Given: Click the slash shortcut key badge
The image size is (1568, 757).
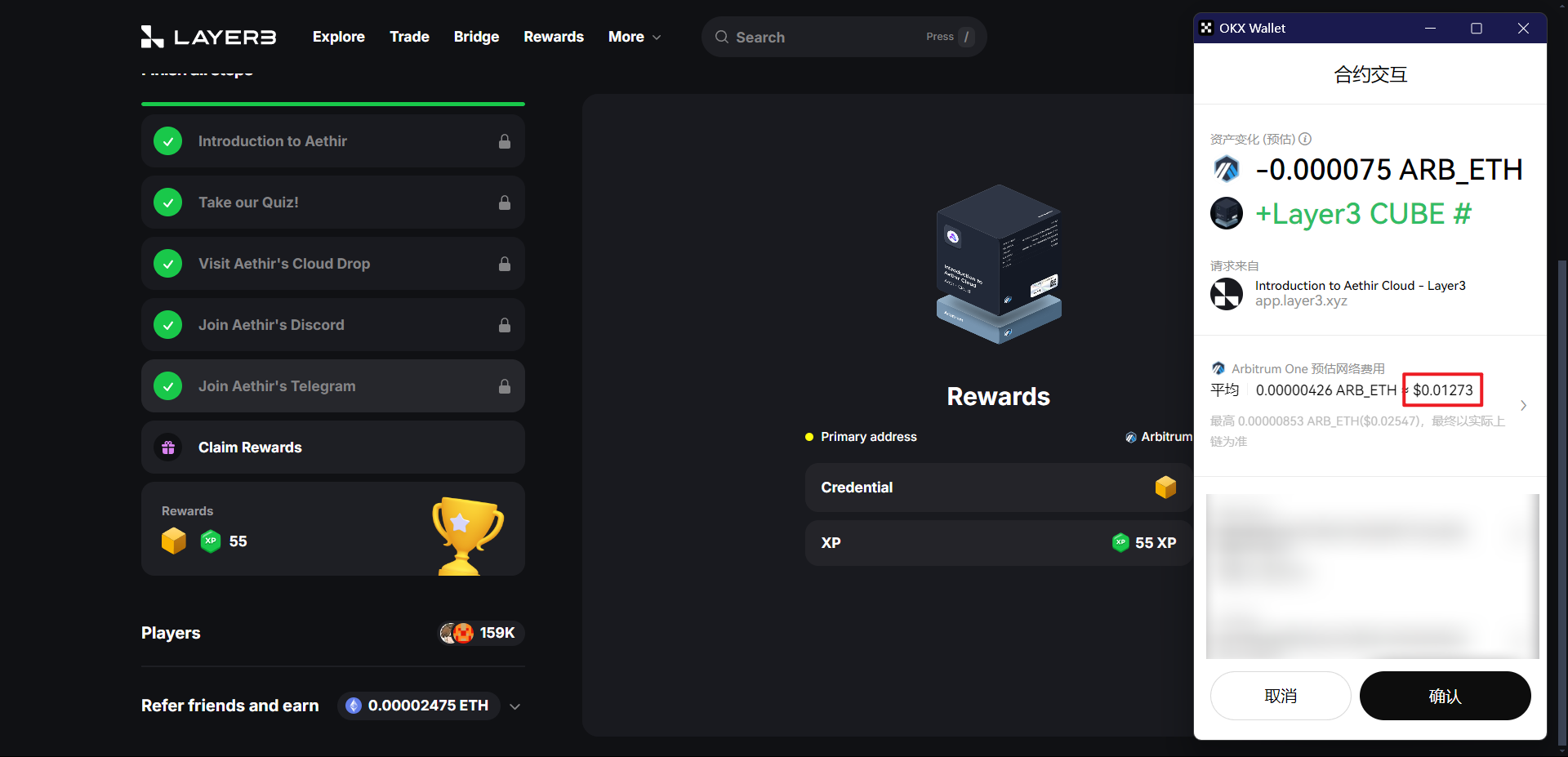Looking at the screenshot, I should point(966,37).
